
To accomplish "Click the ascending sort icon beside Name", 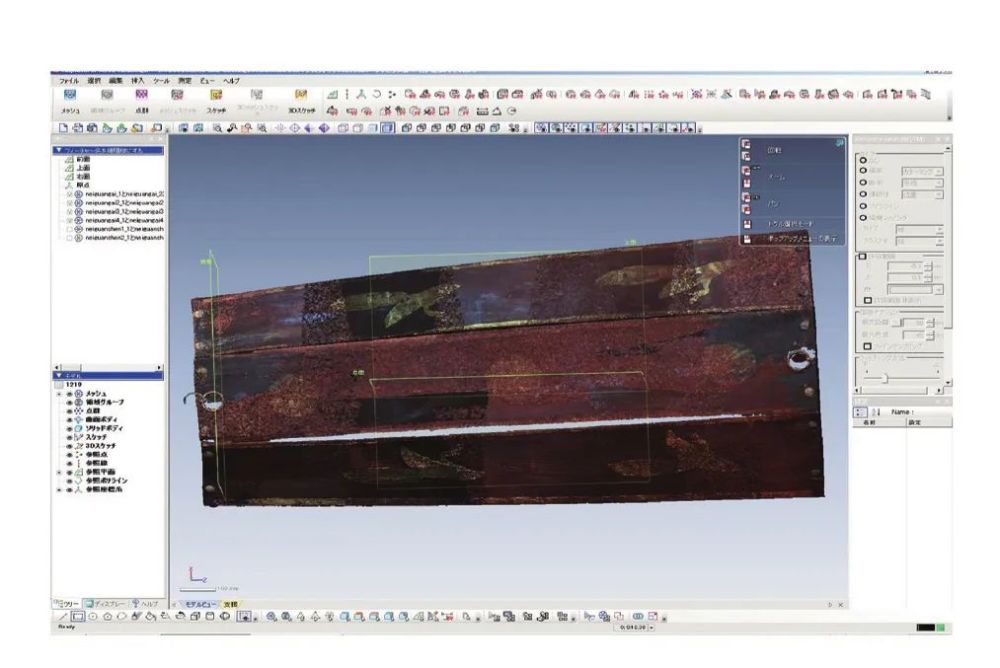I will click(x=876, y=412).
